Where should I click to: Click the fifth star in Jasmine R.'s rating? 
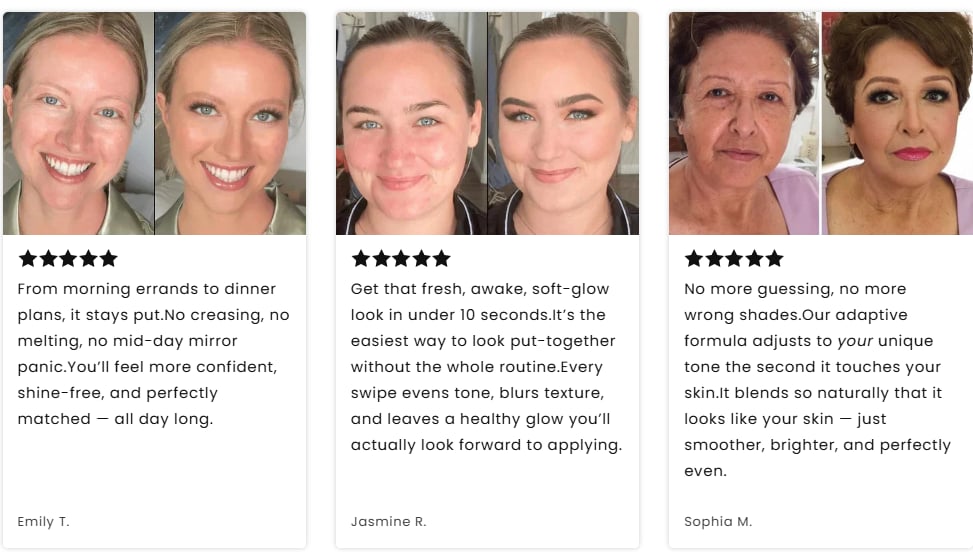pyautogui.click(x=441, y=259)
